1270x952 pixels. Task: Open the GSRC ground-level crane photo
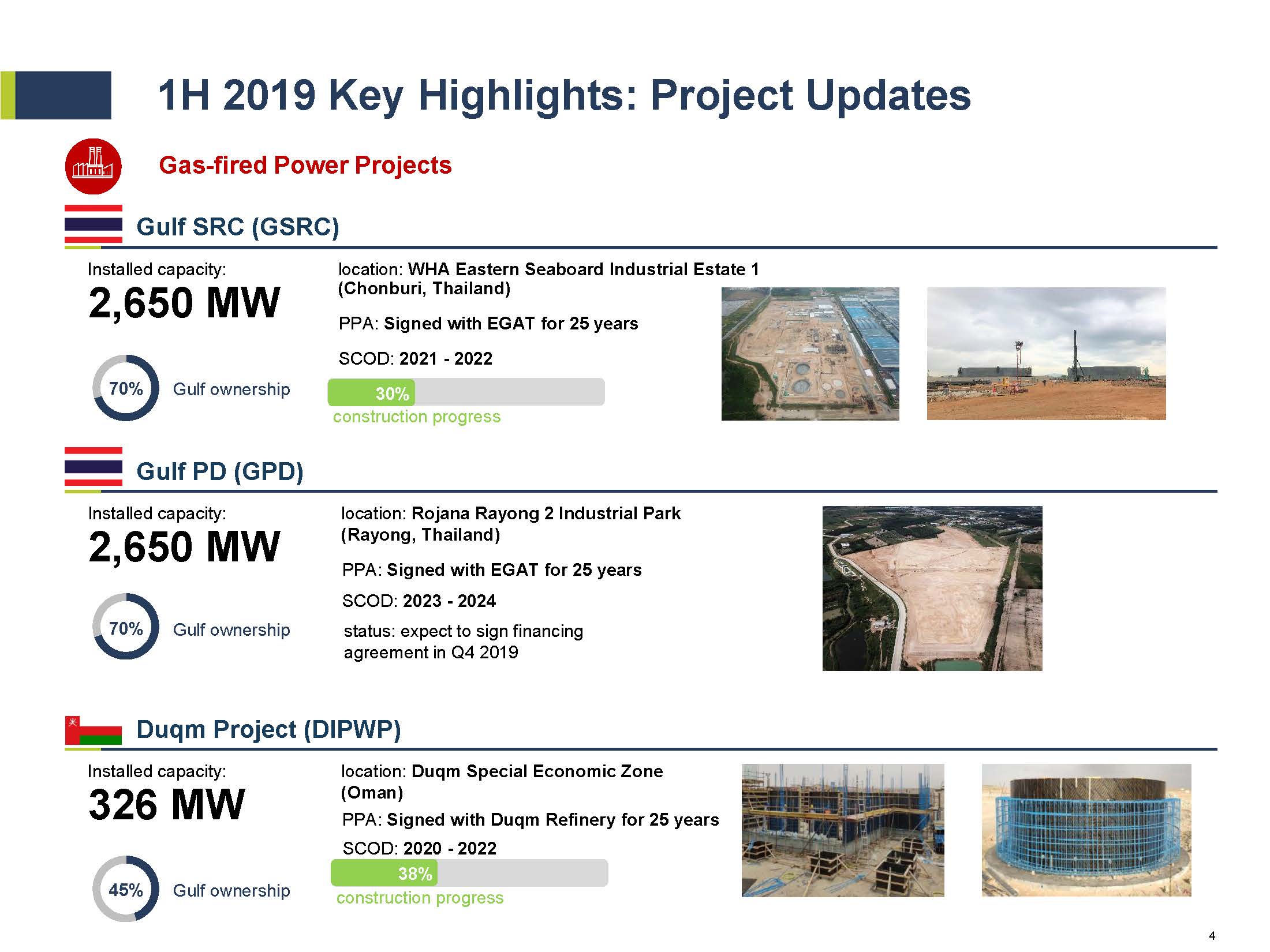(x=1046, y=354)
